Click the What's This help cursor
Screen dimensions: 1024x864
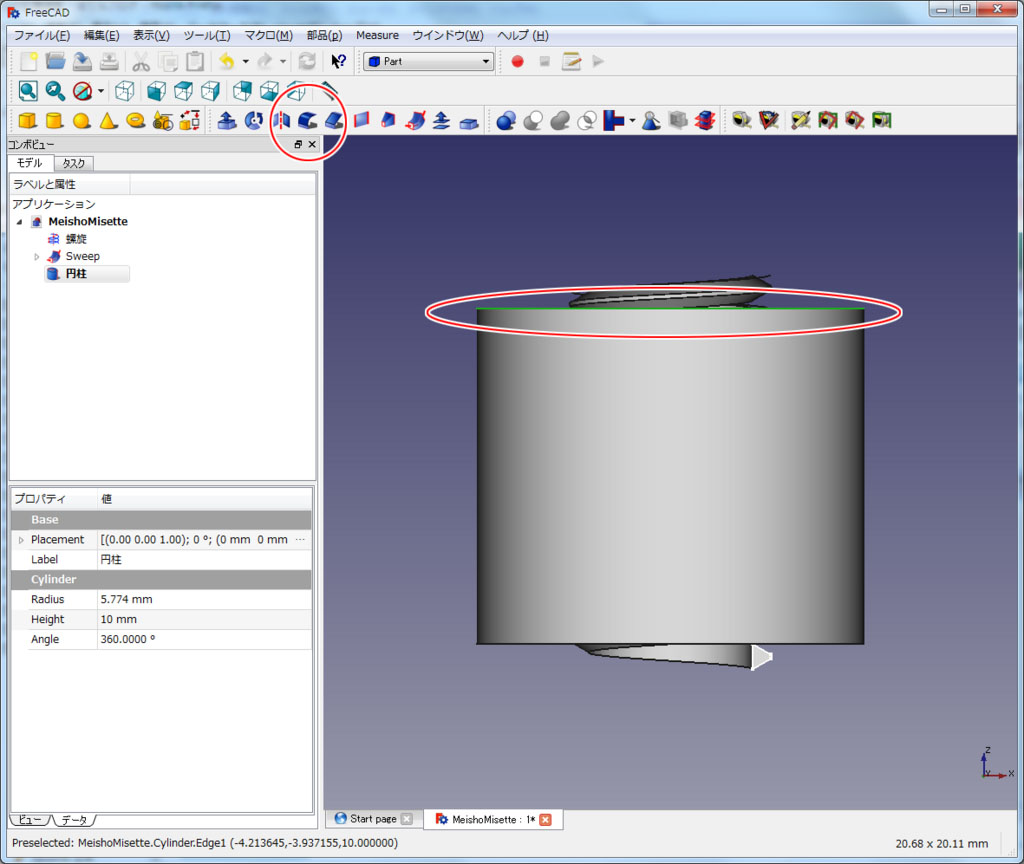[x=338, y=61]
